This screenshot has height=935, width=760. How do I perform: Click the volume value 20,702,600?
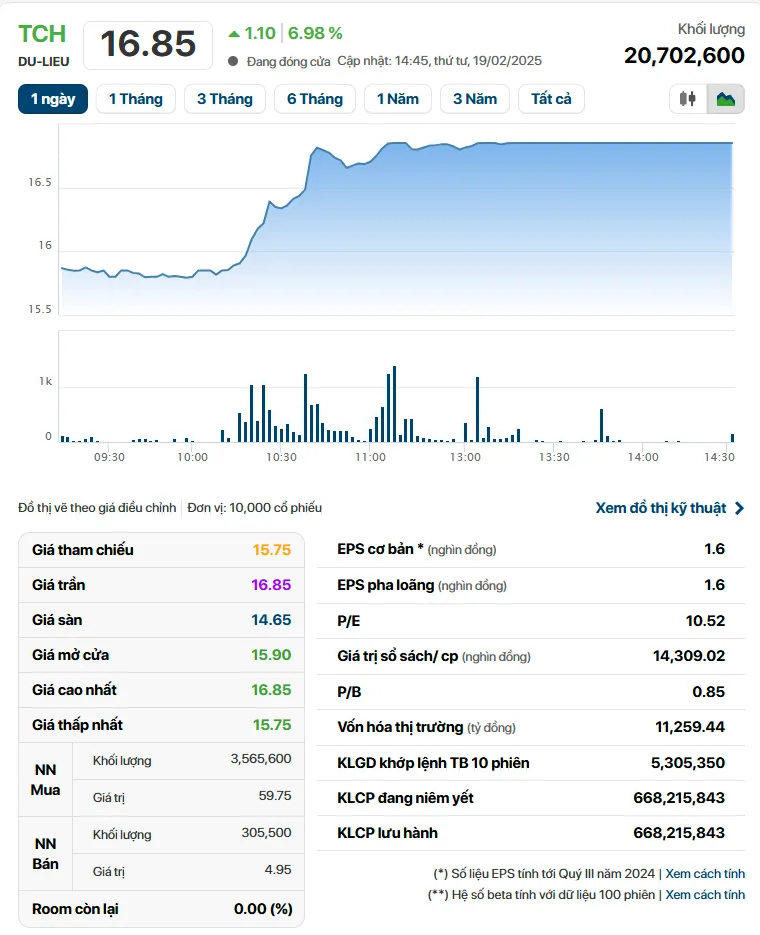(684, 55)
